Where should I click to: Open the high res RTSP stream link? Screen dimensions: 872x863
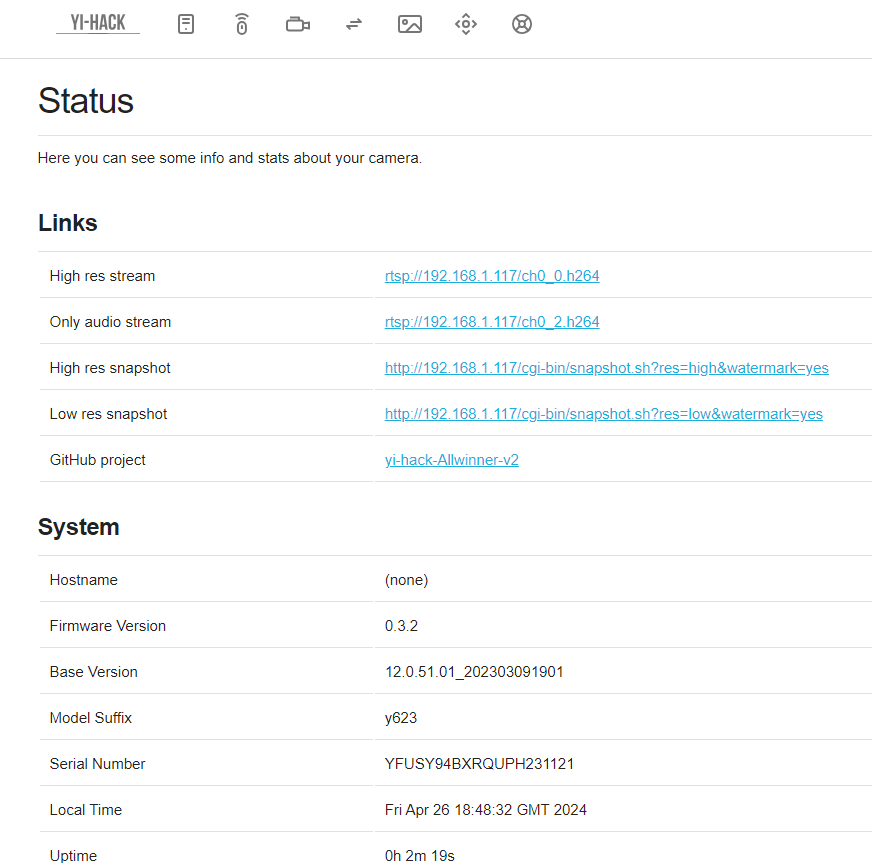tap(492, 276)
